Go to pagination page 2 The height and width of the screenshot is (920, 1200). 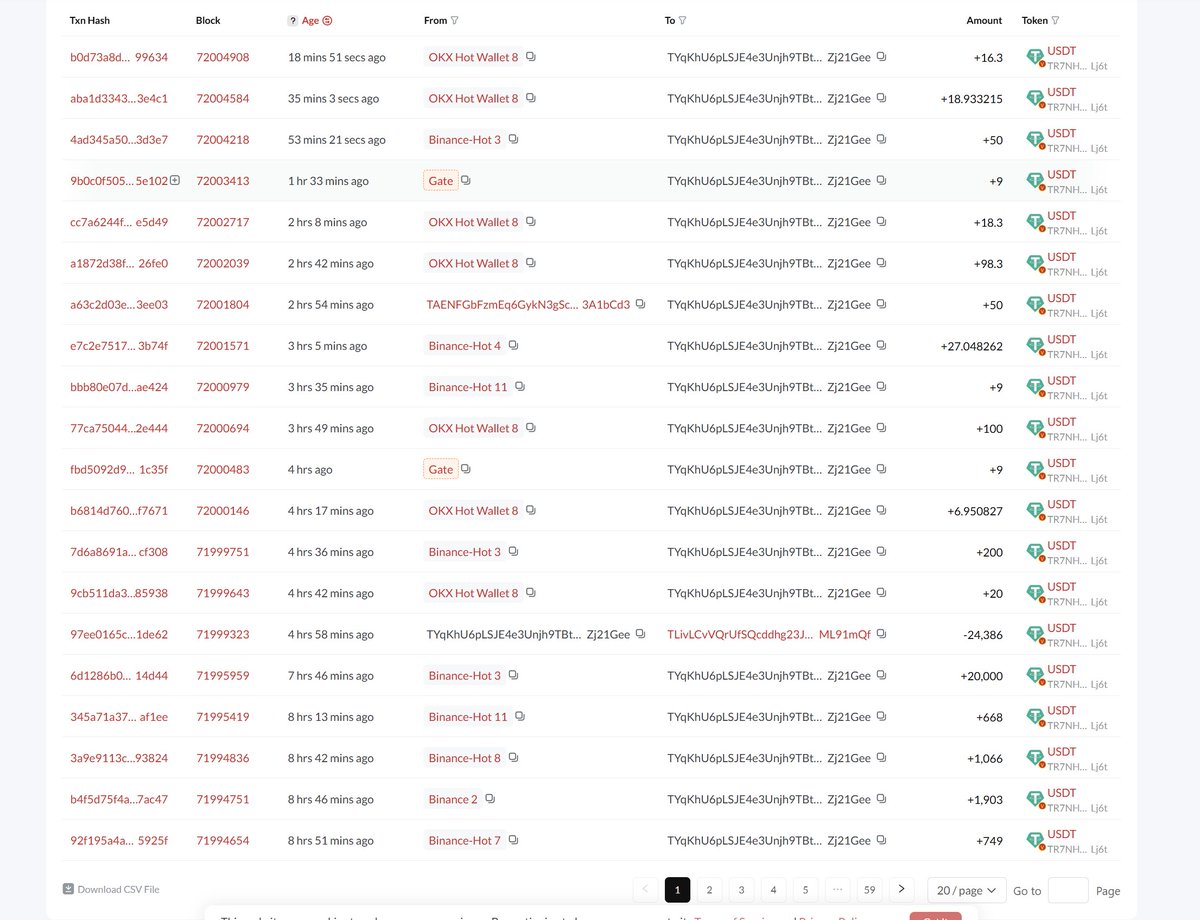click(709, 890)
